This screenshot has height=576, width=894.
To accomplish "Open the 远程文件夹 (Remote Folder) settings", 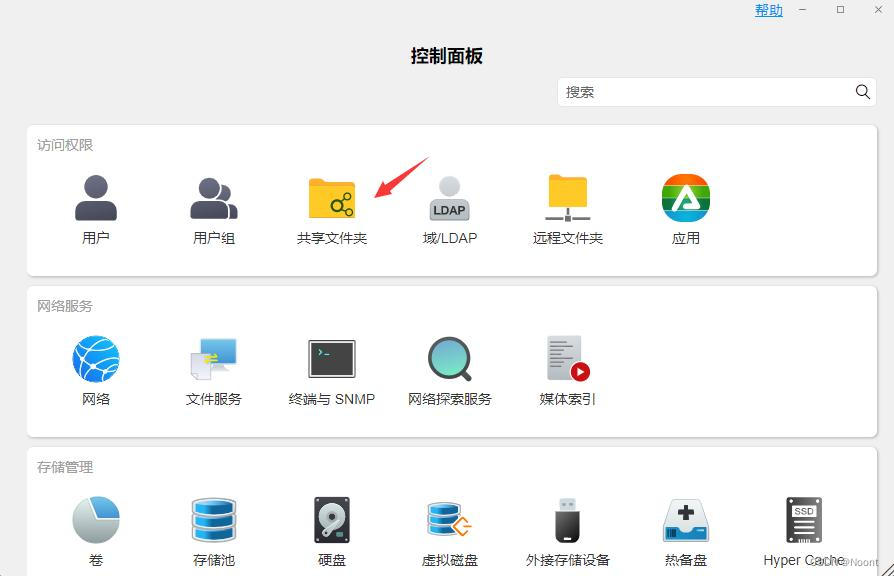I will click(x=567, y=207).
